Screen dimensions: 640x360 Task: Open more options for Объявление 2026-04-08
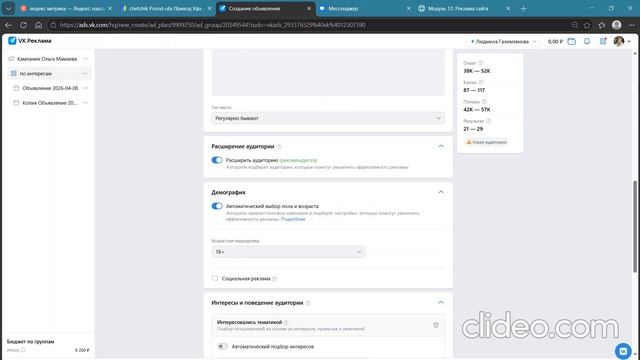85,88
